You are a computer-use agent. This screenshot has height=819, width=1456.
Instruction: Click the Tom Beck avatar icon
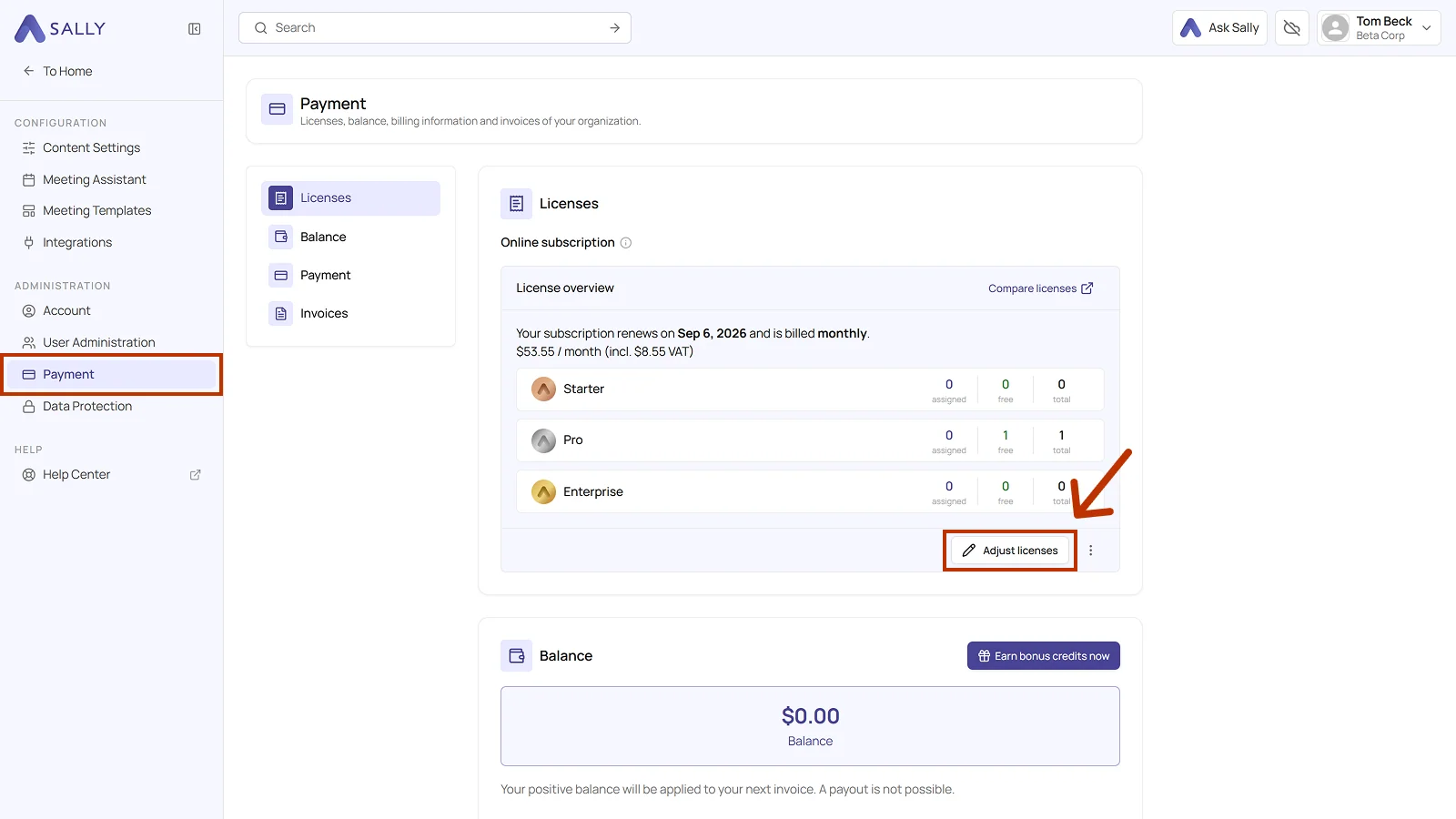click(1335, 28)
